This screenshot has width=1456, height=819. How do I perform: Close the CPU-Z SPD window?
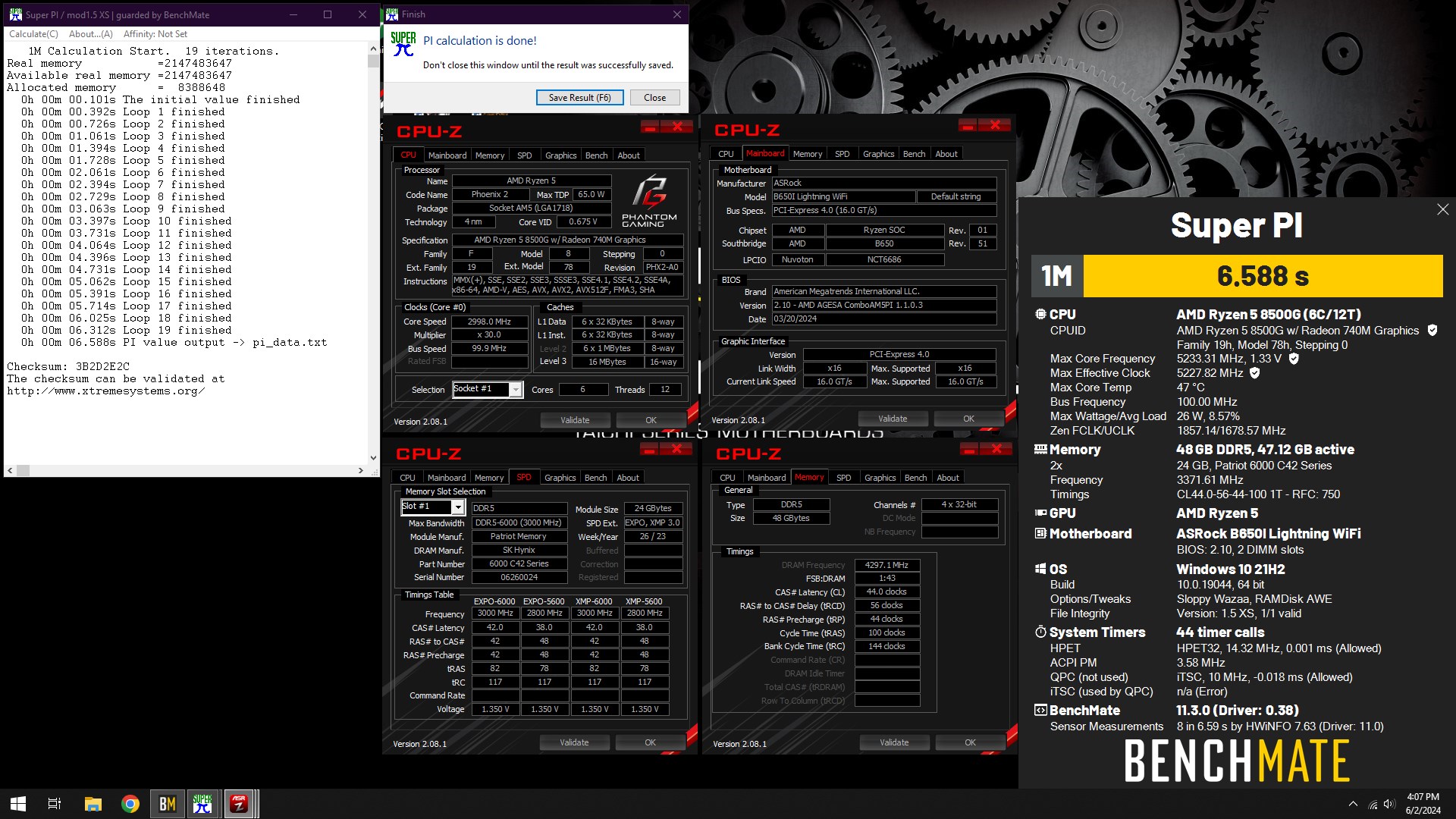coord(676,449)
